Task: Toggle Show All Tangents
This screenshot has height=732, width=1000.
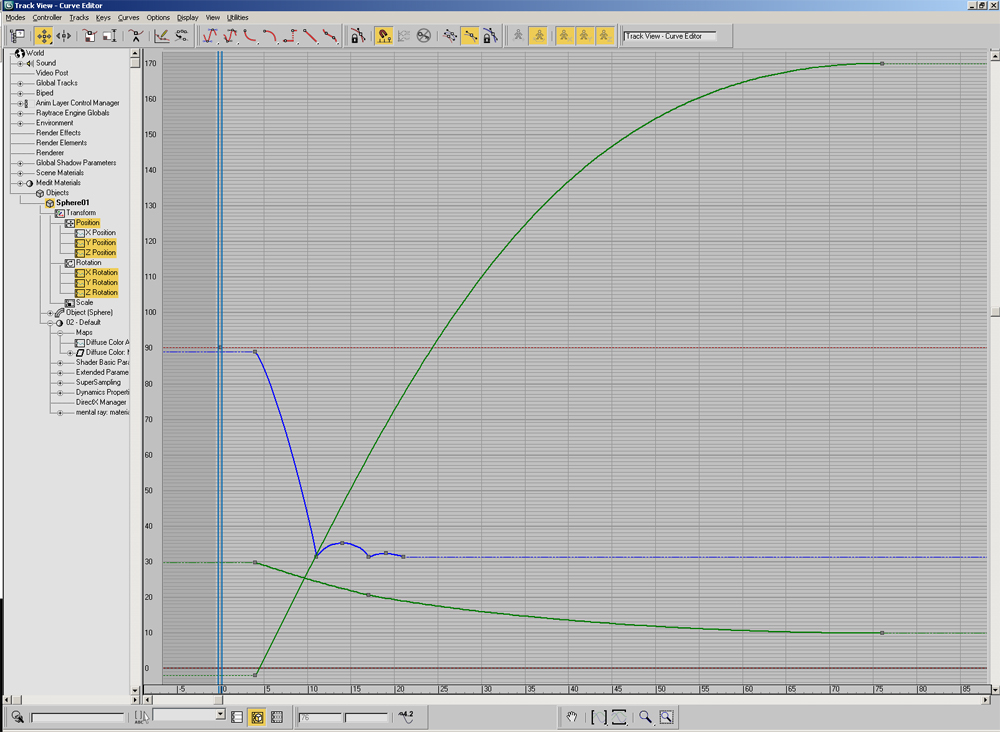Action: click(x=450, y=36)
